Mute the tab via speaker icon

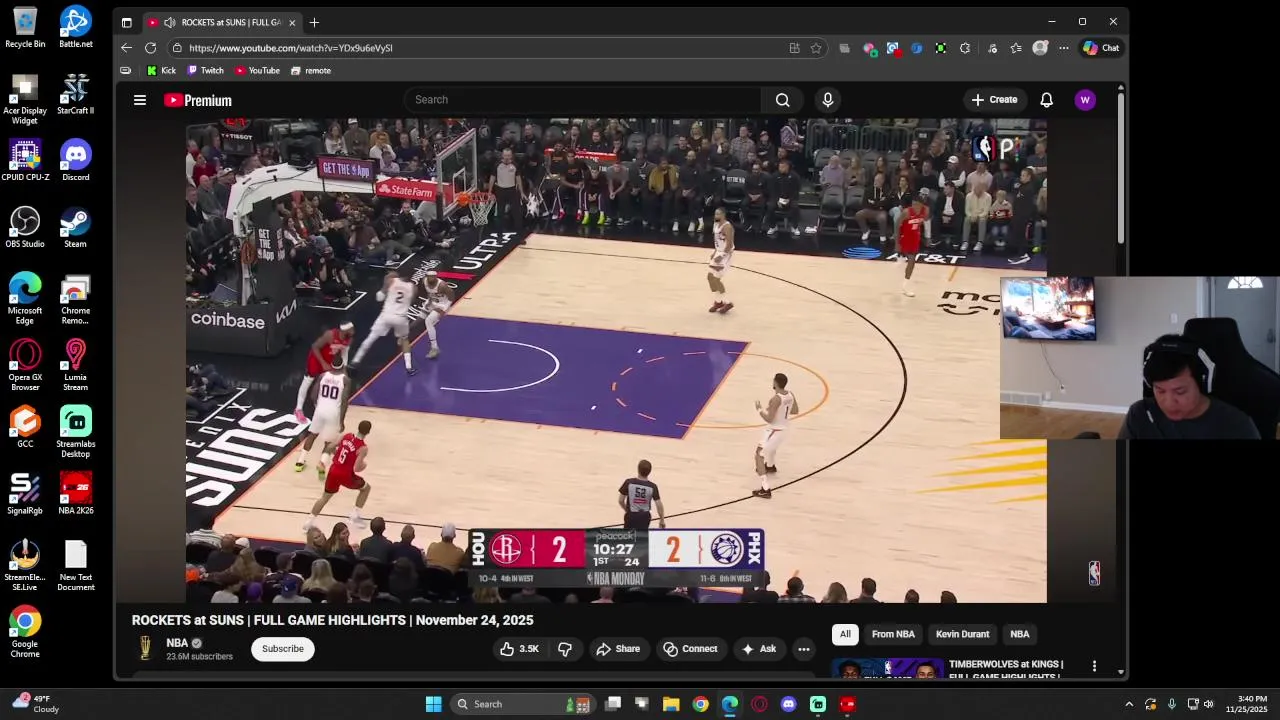click(170, 22)
